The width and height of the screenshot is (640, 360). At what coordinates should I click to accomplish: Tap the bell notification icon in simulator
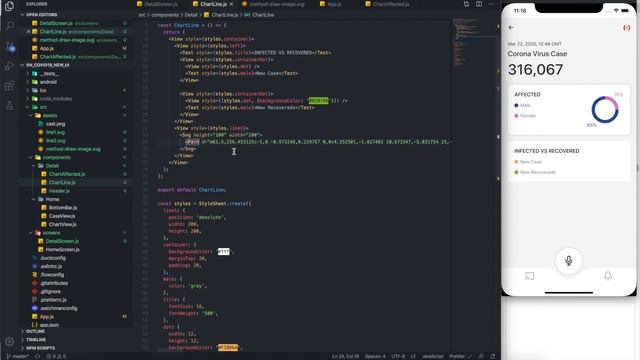pos(608,276)
